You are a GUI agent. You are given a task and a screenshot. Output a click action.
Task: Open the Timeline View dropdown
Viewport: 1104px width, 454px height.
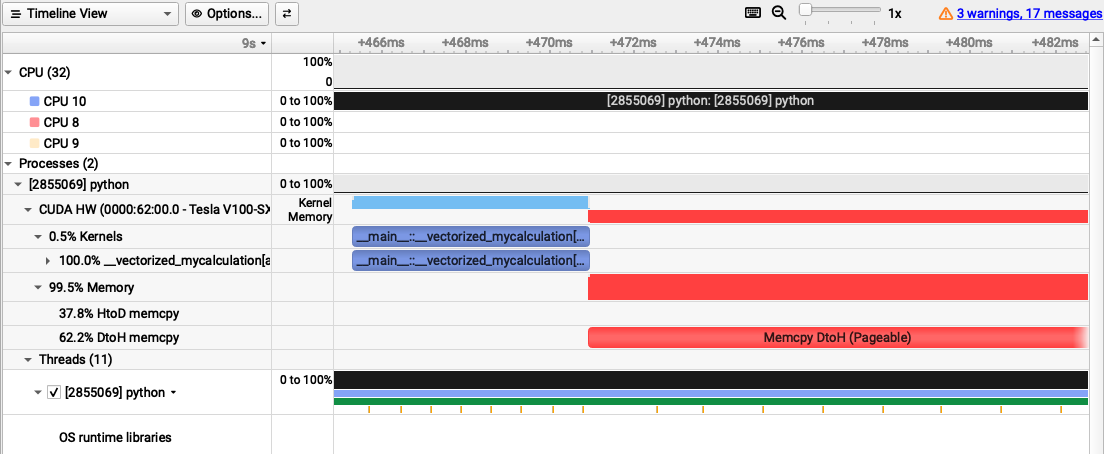pos(89,14)
